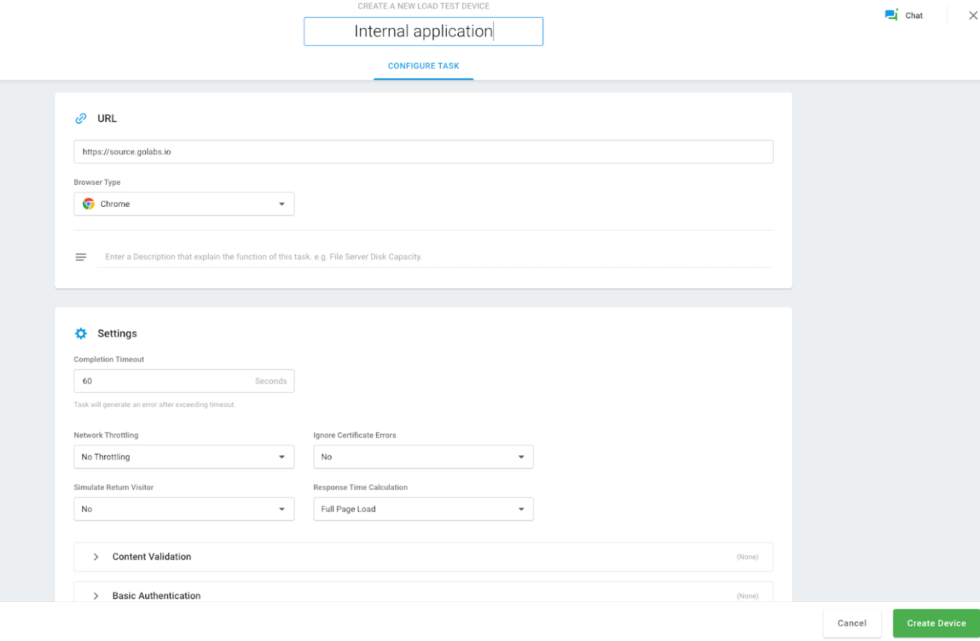Click the Settings gear icon
The height and width of the screenshot is (641, 980).
point(81,333)
